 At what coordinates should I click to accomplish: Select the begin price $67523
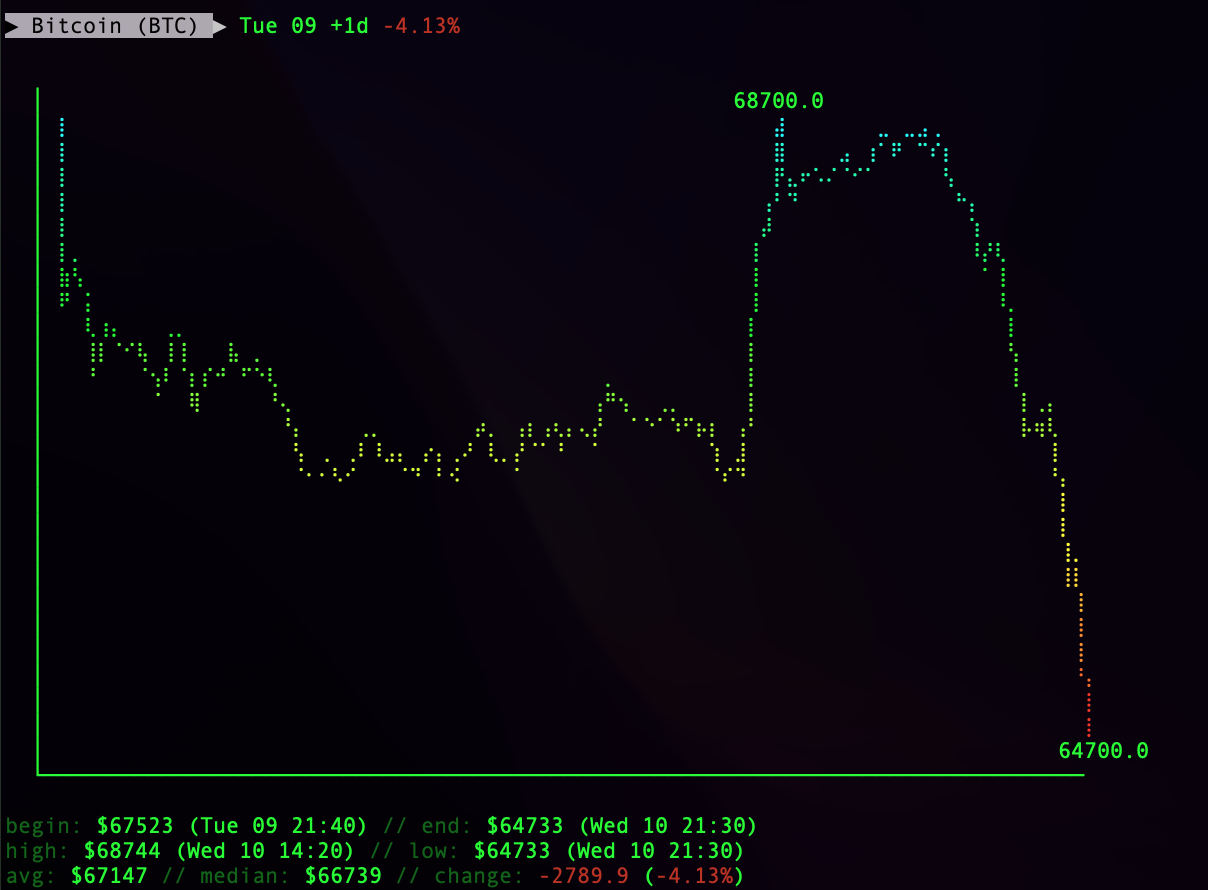tap(135, 826)
